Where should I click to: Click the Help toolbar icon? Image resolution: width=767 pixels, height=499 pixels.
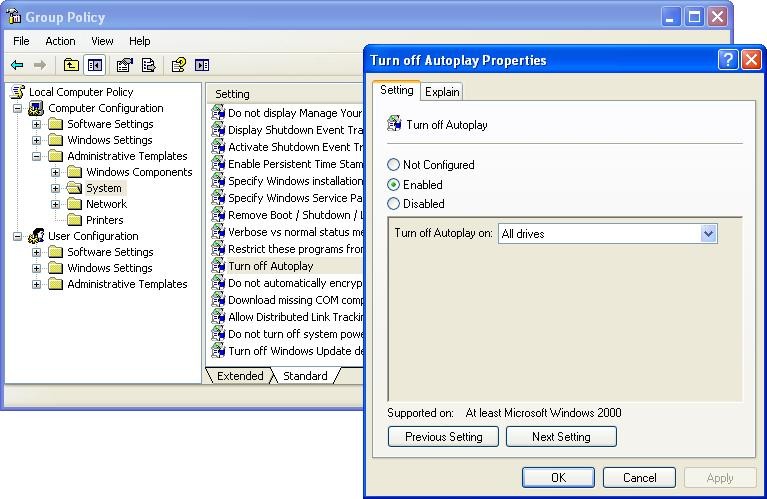178,65
